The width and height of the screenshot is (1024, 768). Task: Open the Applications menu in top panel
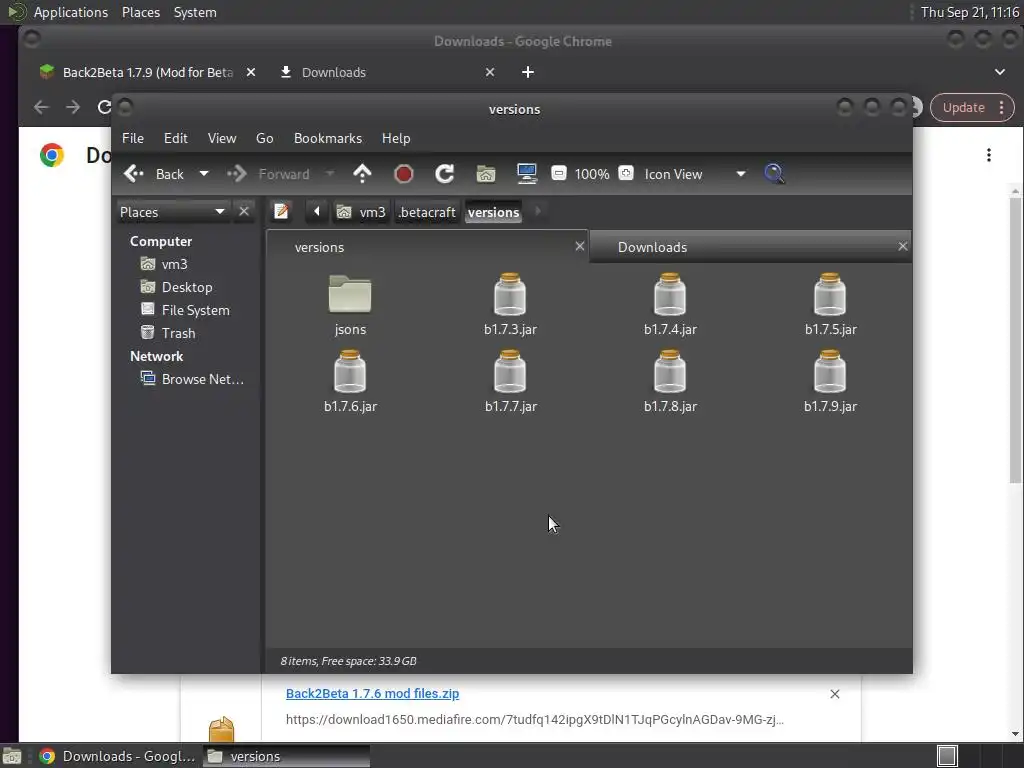71,12
